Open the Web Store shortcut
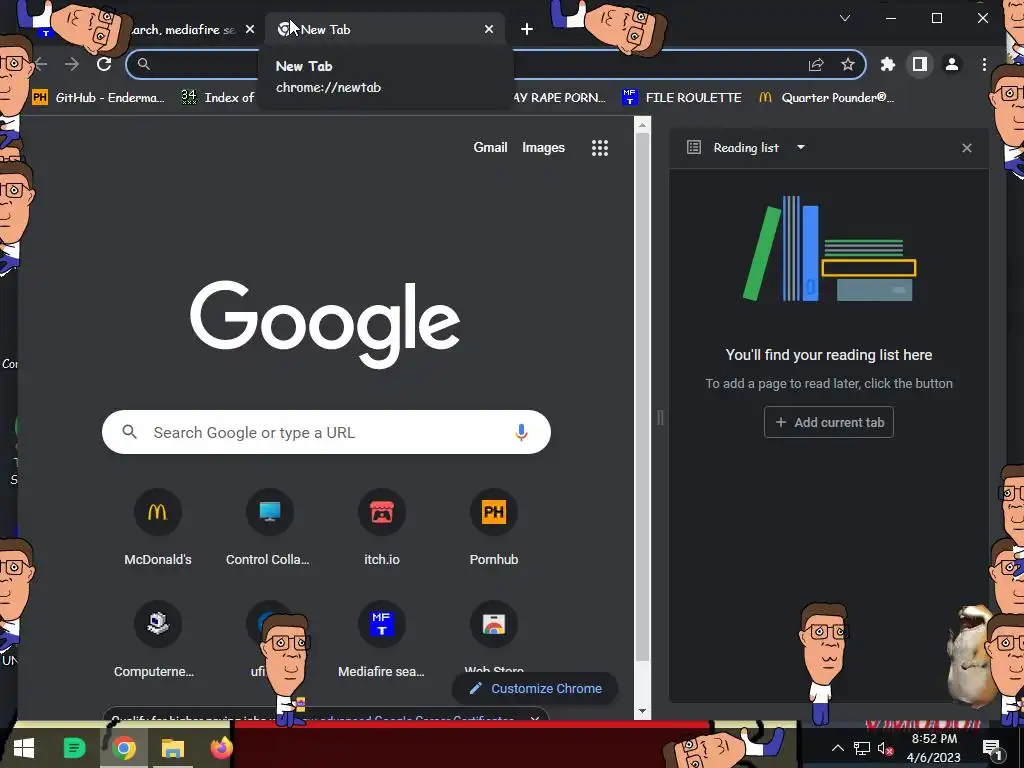1024x768 pixels. point(494,639)
